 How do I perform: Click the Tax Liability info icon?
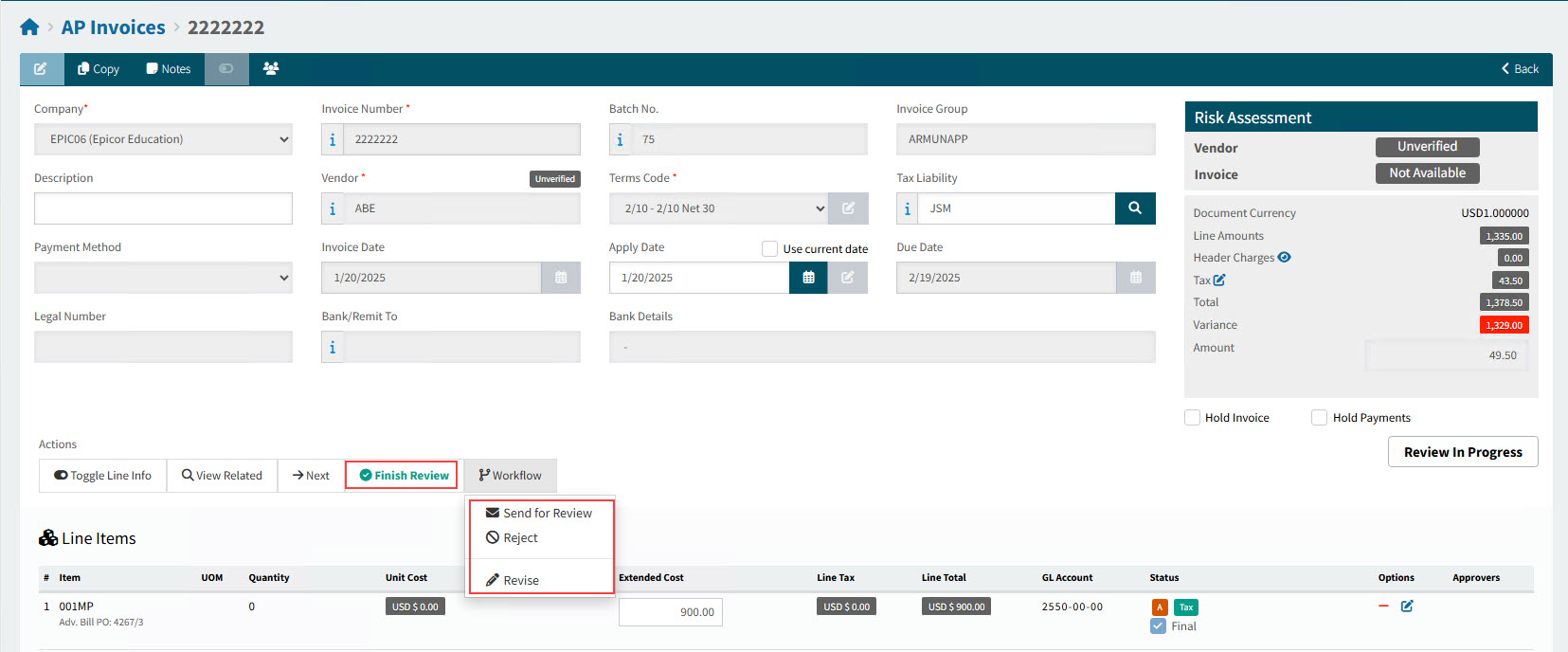(908, 208)
